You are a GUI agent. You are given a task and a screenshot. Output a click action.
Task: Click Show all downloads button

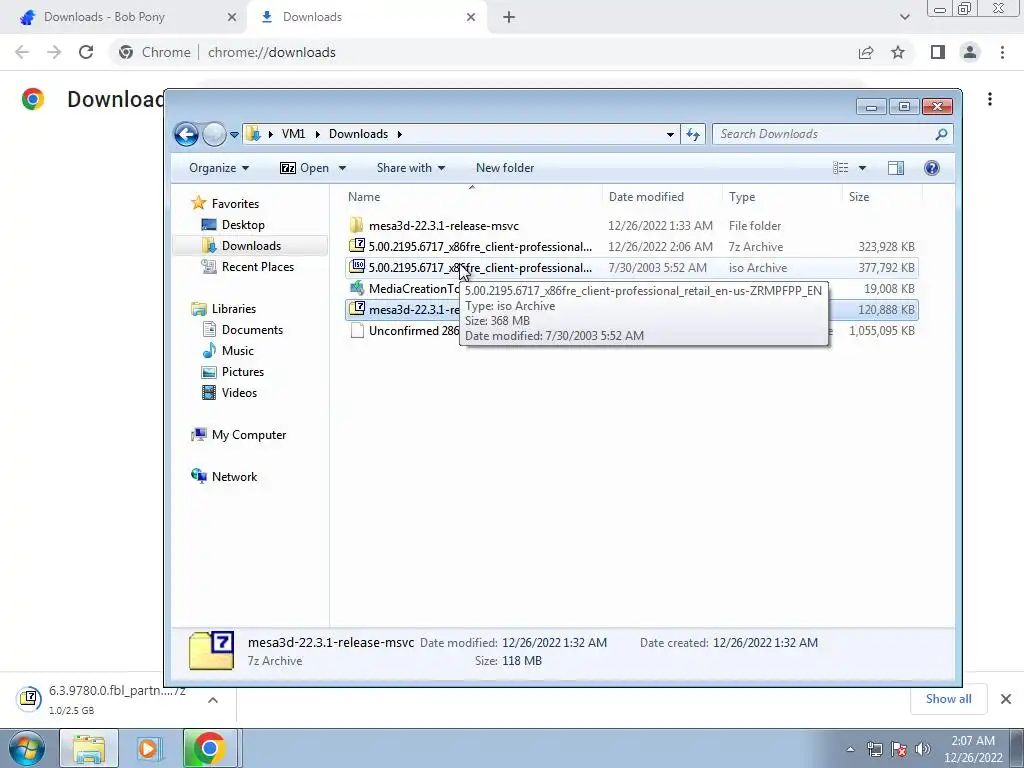(948, 699)
